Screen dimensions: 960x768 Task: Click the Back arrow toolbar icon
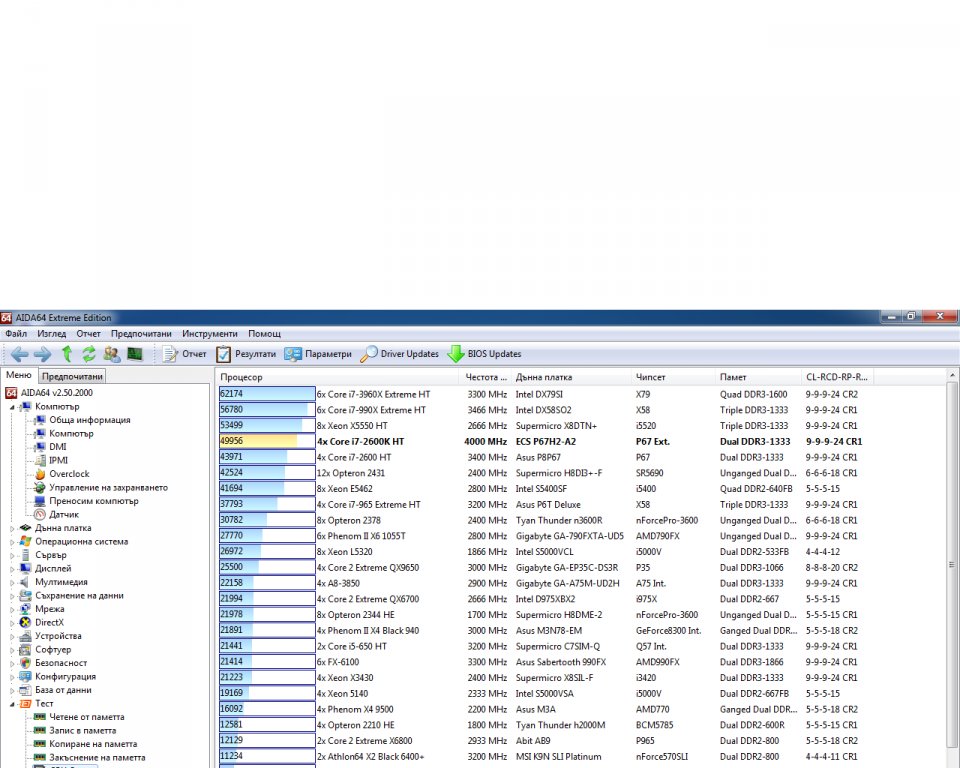19,354
